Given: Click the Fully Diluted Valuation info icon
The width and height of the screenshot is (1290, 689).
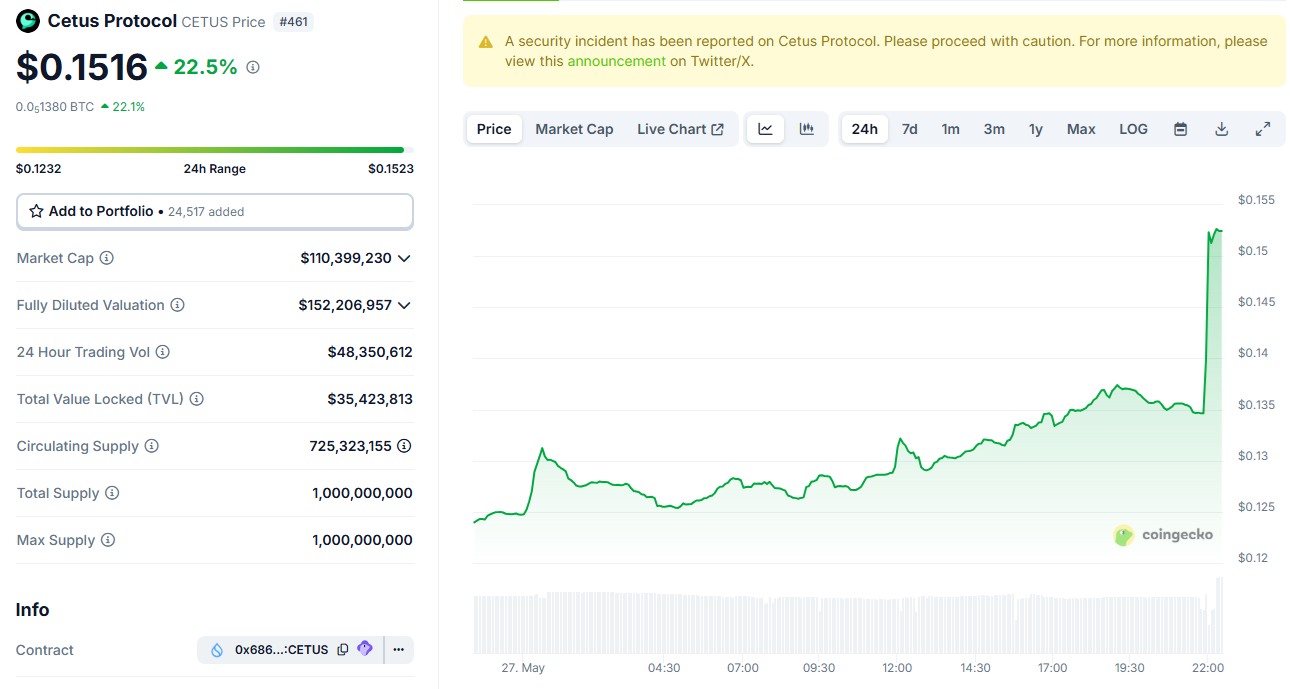Looking at the screenshot, I should pos(177,305).
